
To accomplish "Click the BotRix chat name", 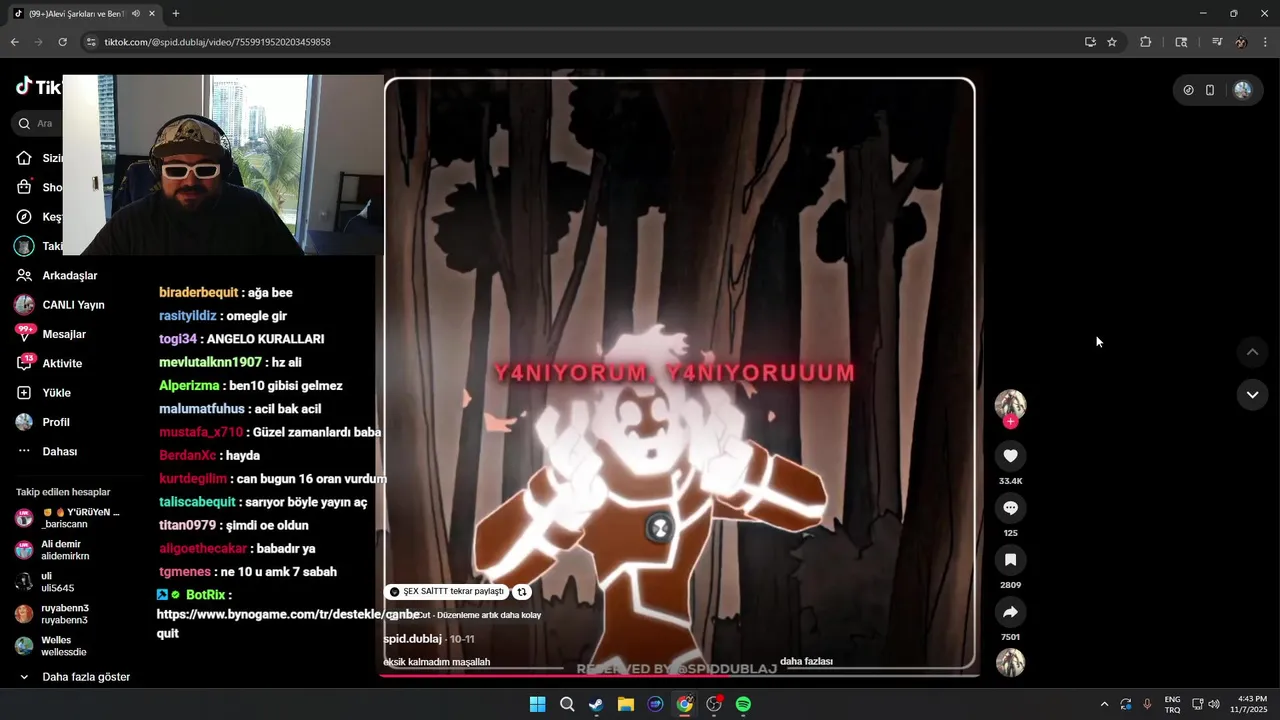I will point(206,595).
